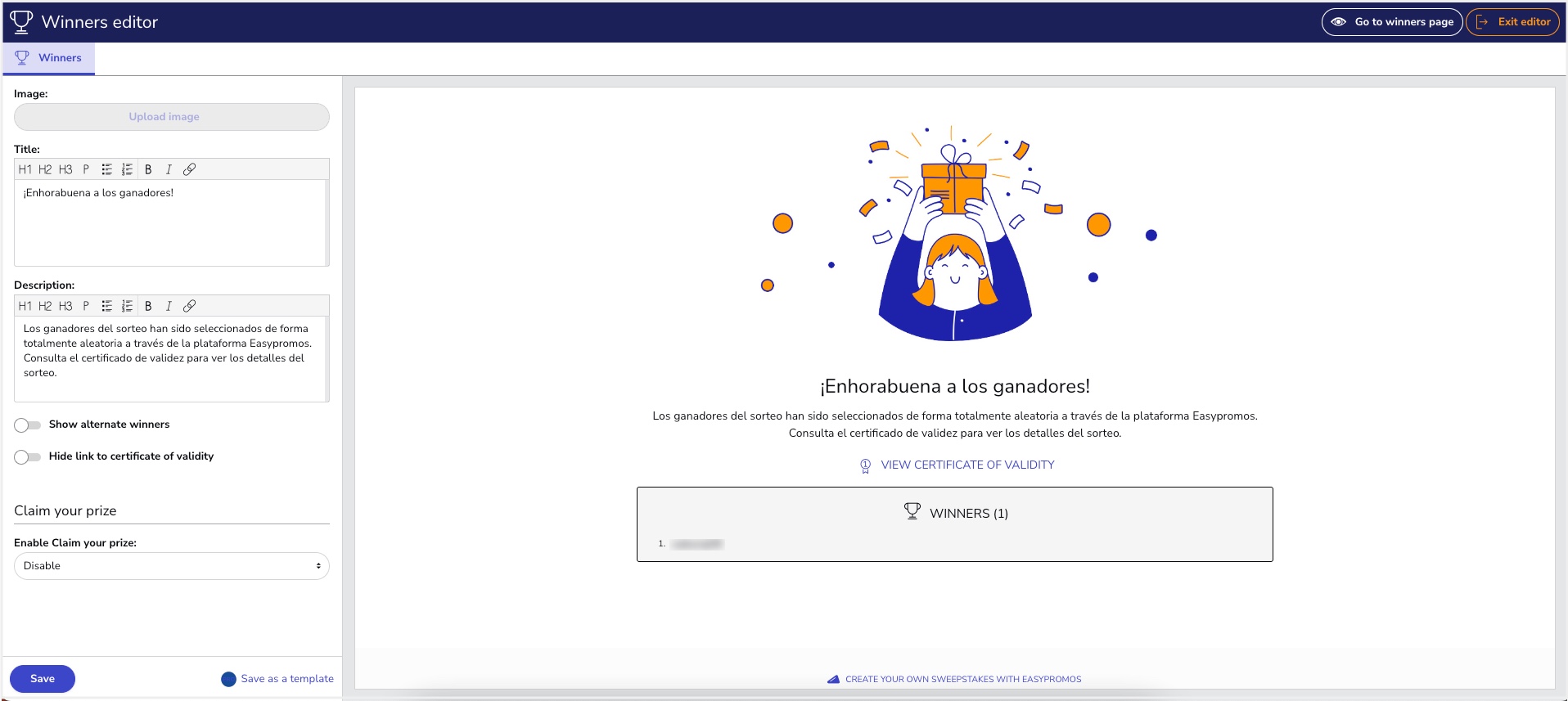Screen dimensions: 1568x701
Task: Select the Winners tab
Action: tap(49, 58)
